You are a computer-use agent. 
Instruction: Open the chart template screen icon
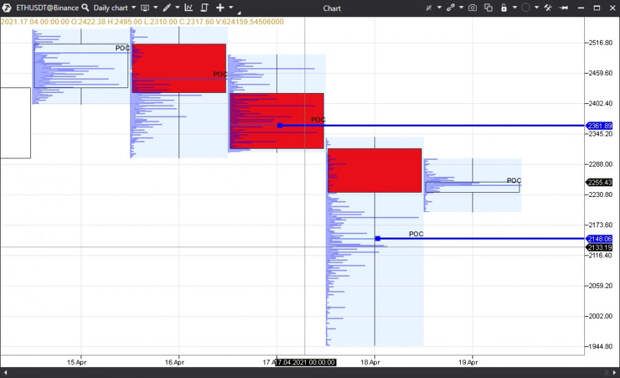(145, 8)
